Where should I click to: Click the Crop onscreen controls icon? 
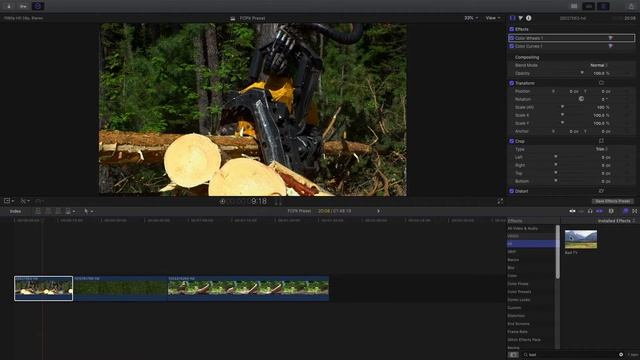click(601, 141)
